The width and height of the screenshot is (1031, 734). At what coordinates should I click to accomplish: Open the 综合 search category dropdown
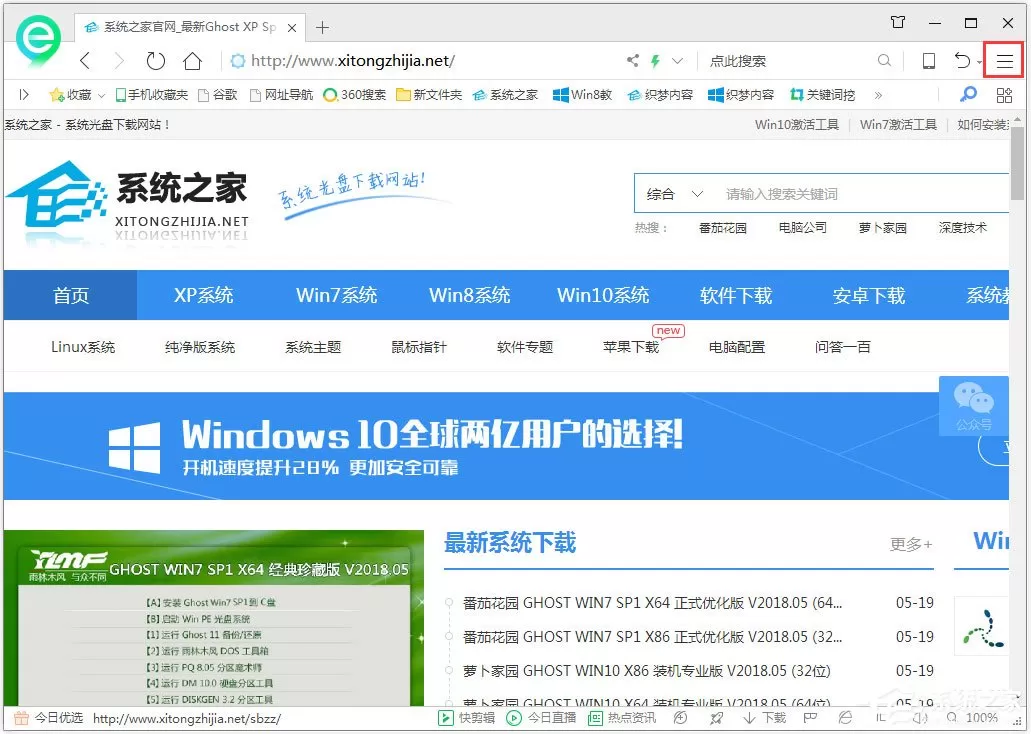[x=675, y=194]
